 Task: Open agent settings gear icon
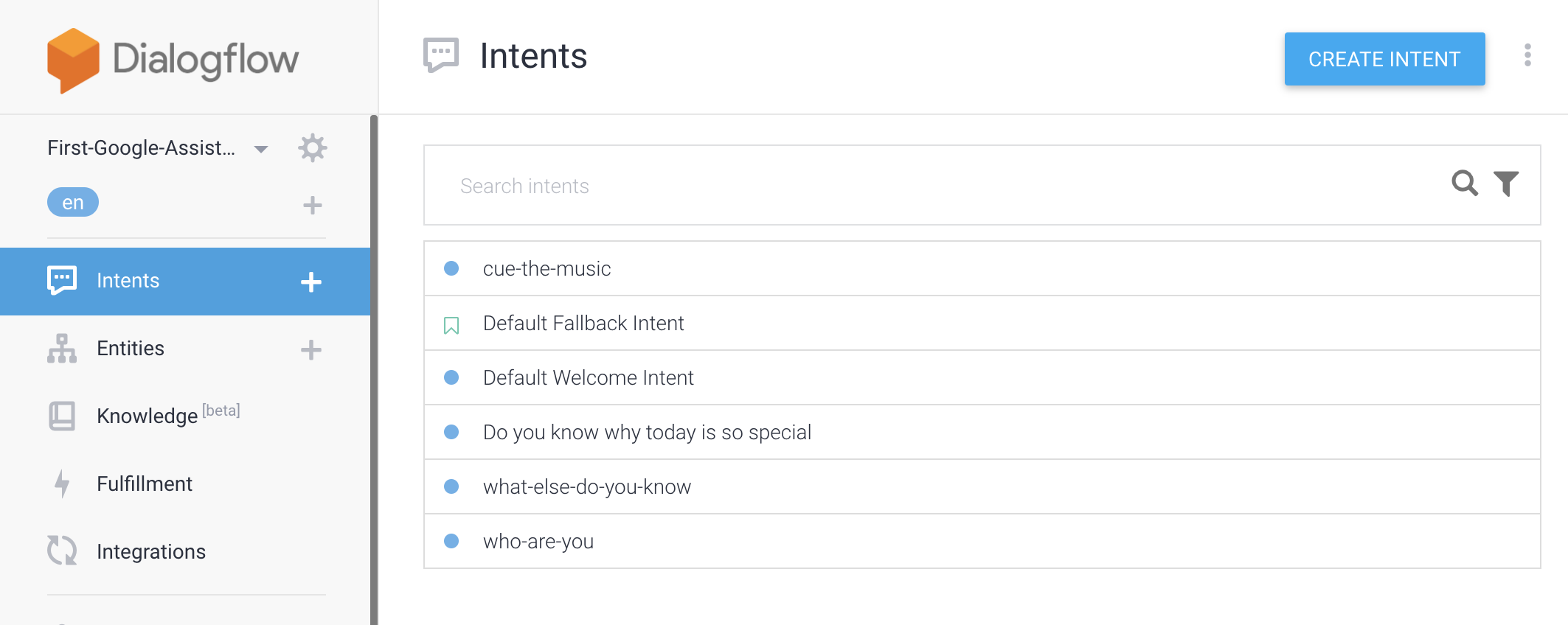coord(313,148)
